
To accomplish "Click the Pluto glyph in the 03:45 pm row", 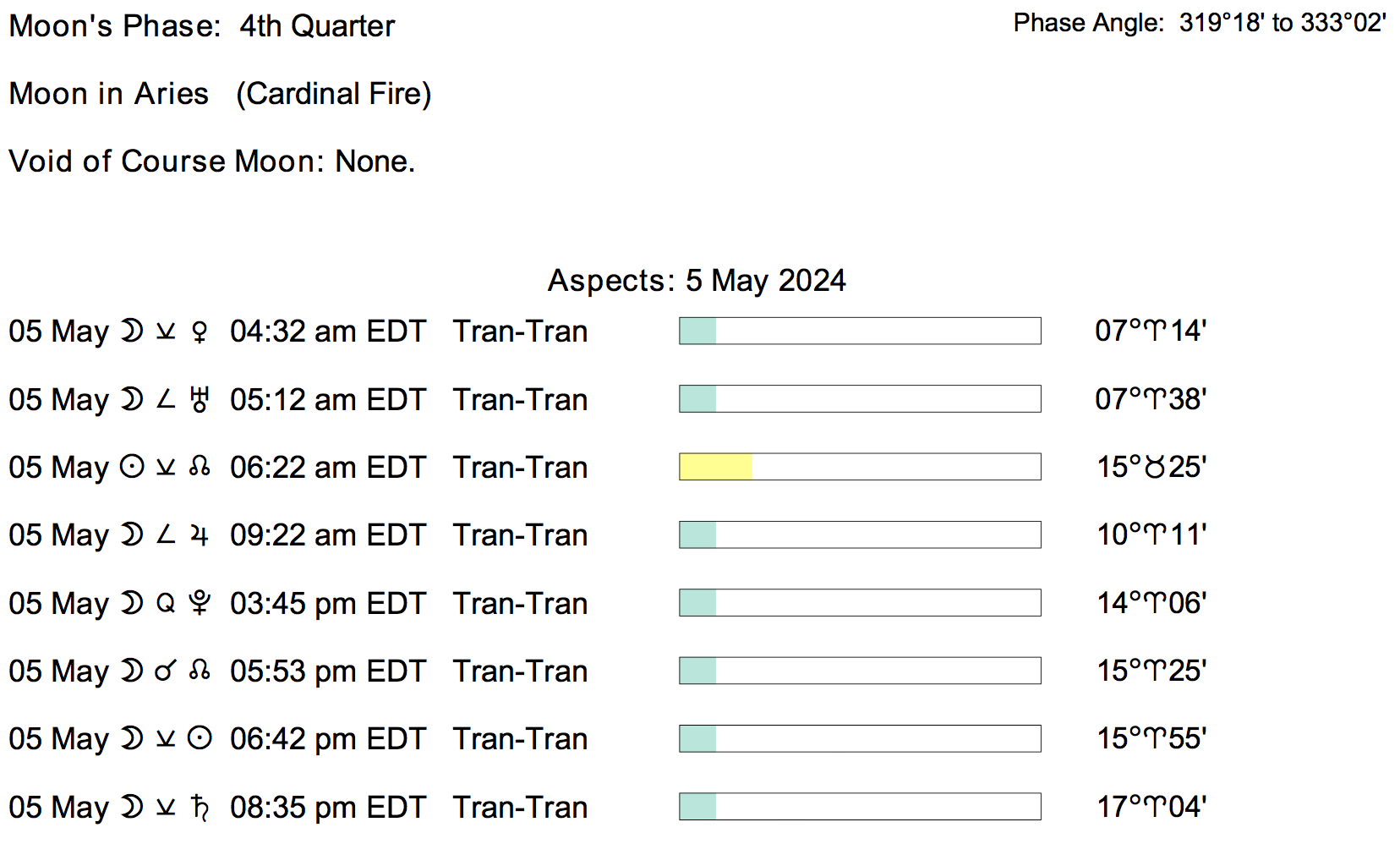I will [200, 603].
